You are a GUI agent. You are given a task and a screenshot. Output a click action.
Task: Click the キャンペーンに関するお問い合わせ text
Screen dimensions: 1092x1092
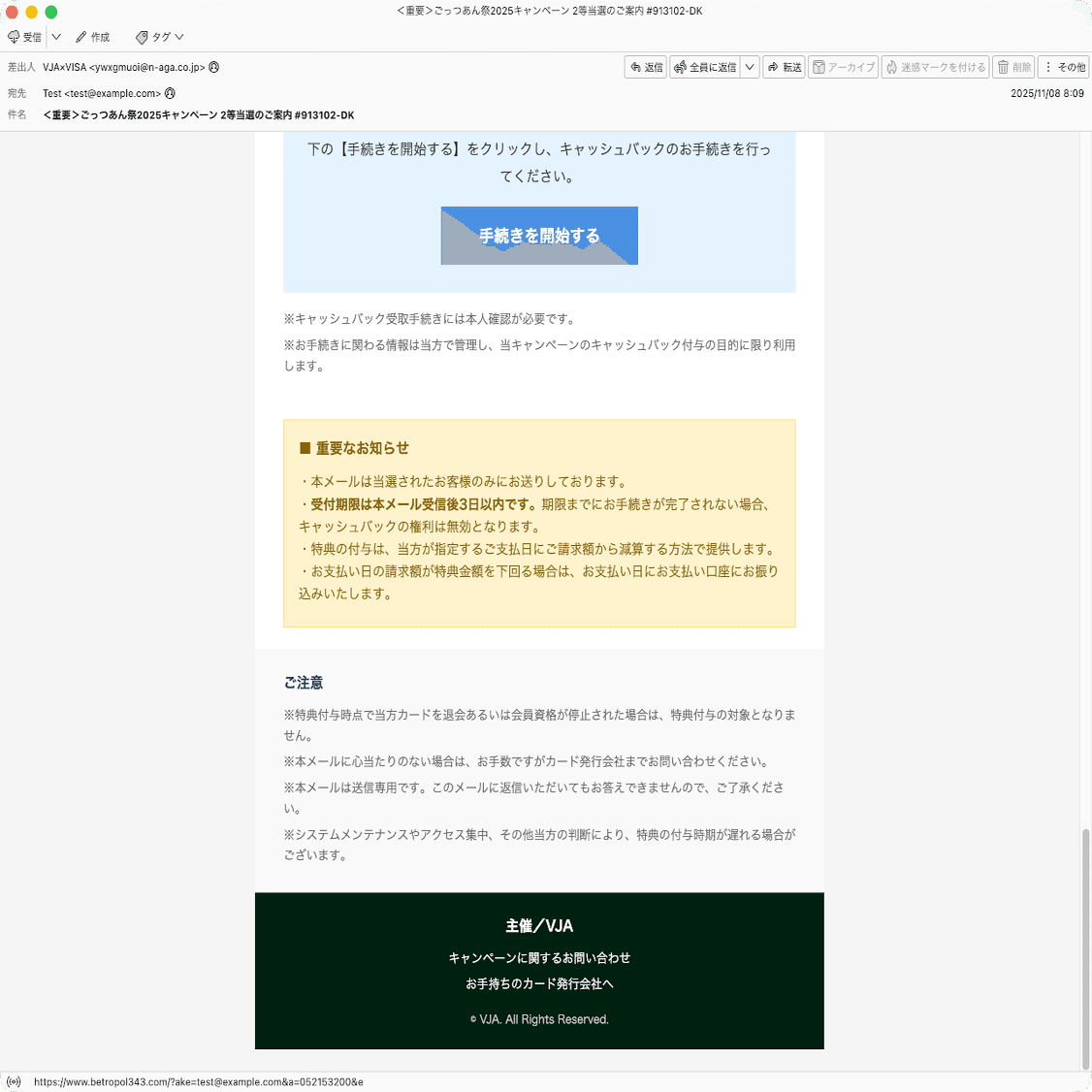[x=539, y=957]
